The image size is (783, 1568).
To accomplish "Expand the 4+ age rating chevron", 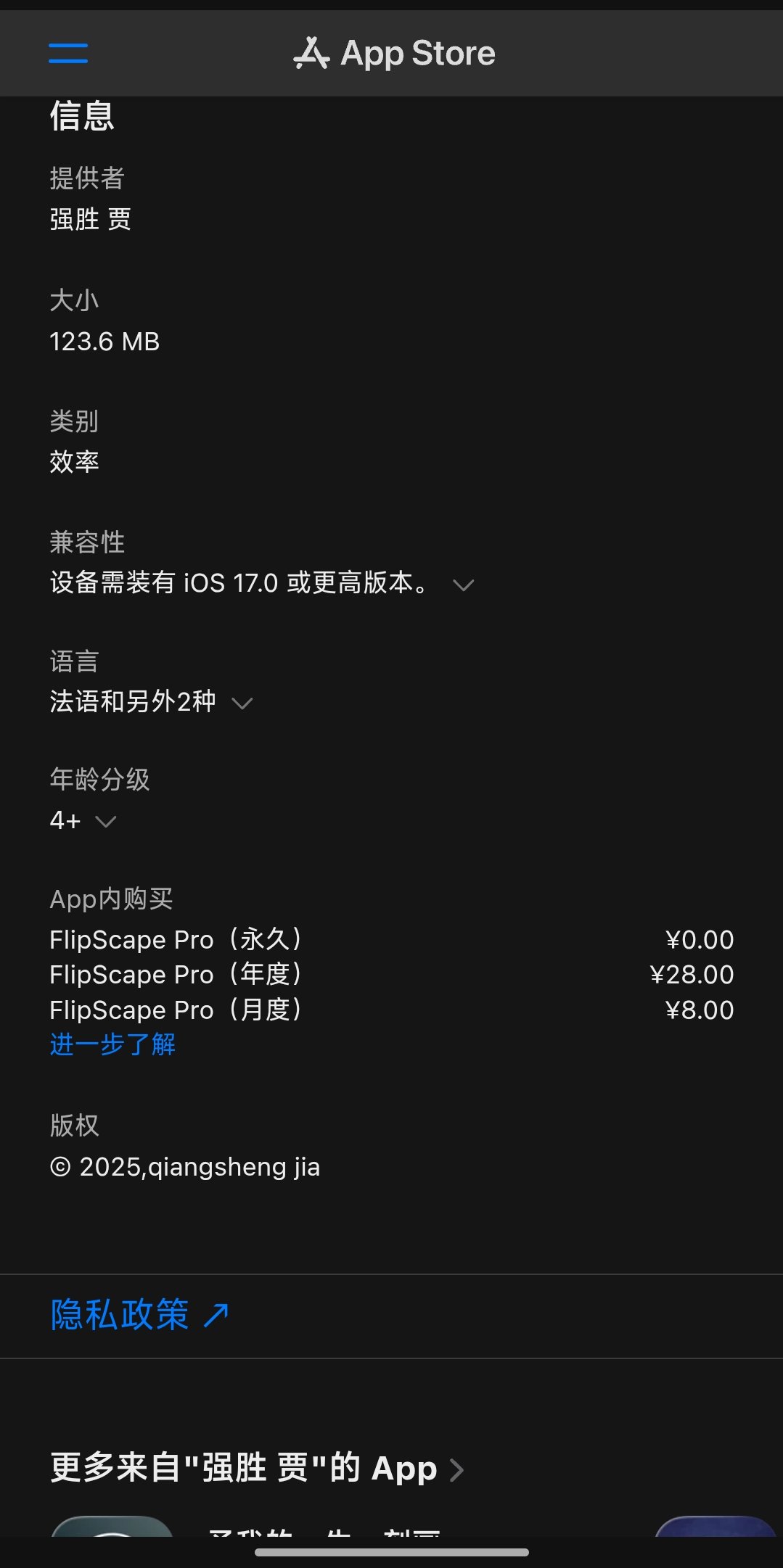I will pyautogui.click(x=106, y=821).
